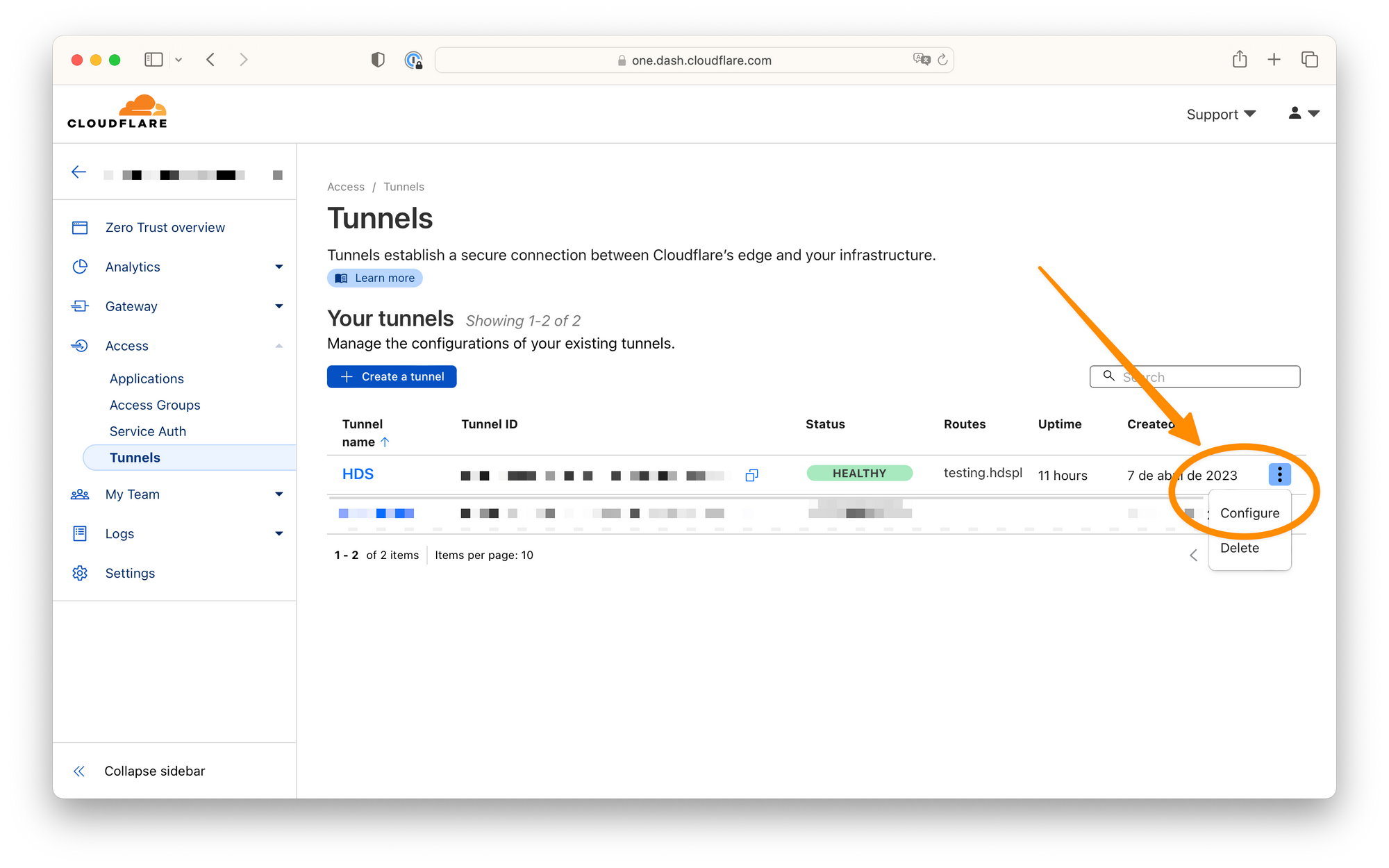
Task: Click the Status column header
Action: tap(825, 424)
